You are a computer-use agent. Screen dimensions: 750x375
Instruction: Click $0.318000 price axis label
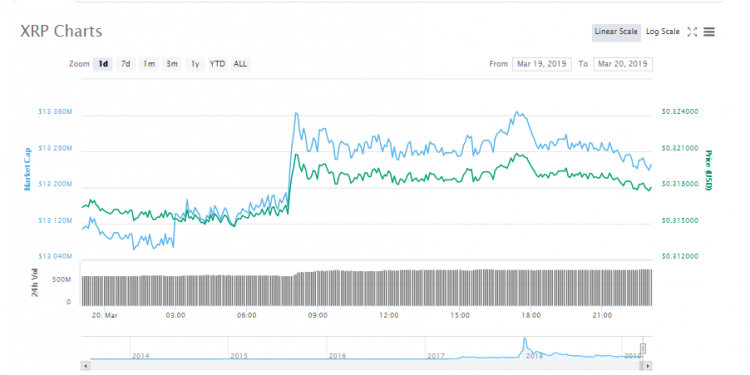(x=680, y=184)
